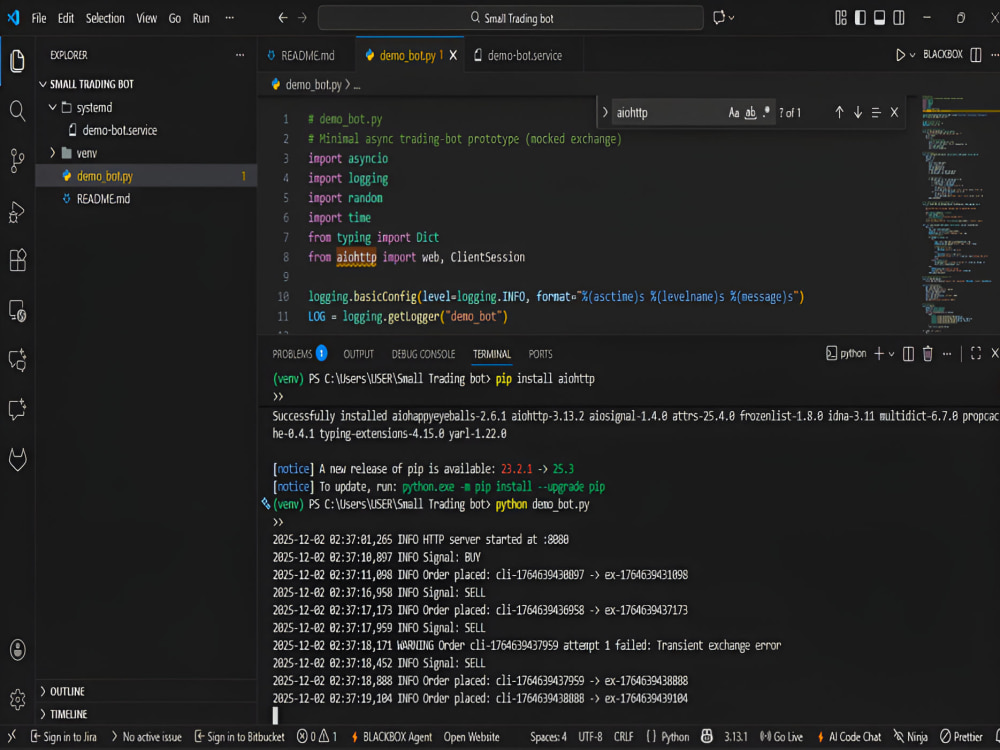Click the command palette search box

click(511, 18)
